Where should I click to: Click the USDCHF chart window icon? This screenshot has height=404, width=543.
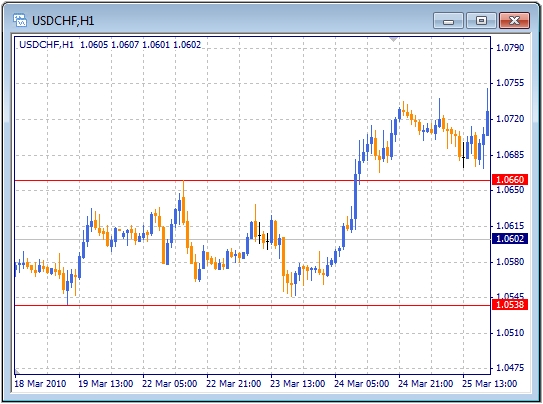point(20,20)
